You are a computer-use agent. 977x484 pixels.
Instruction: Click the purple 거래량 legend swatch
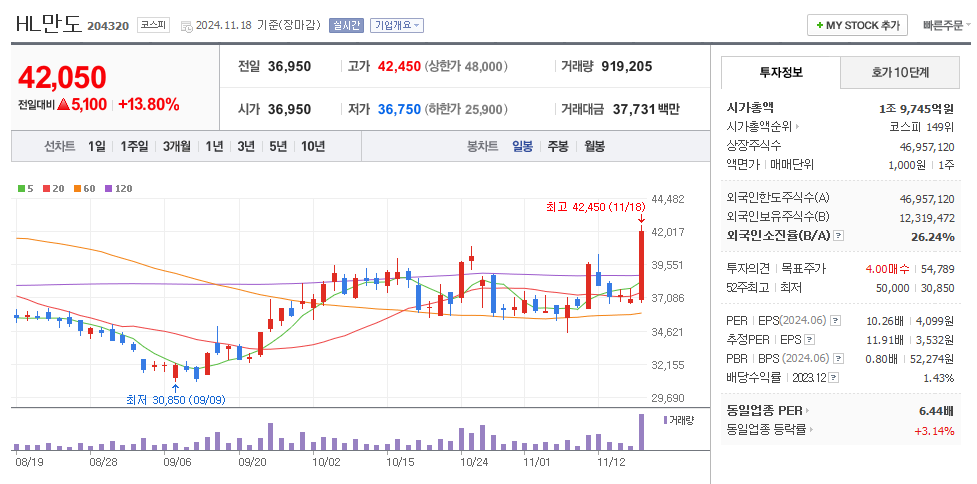click(665, 420)
